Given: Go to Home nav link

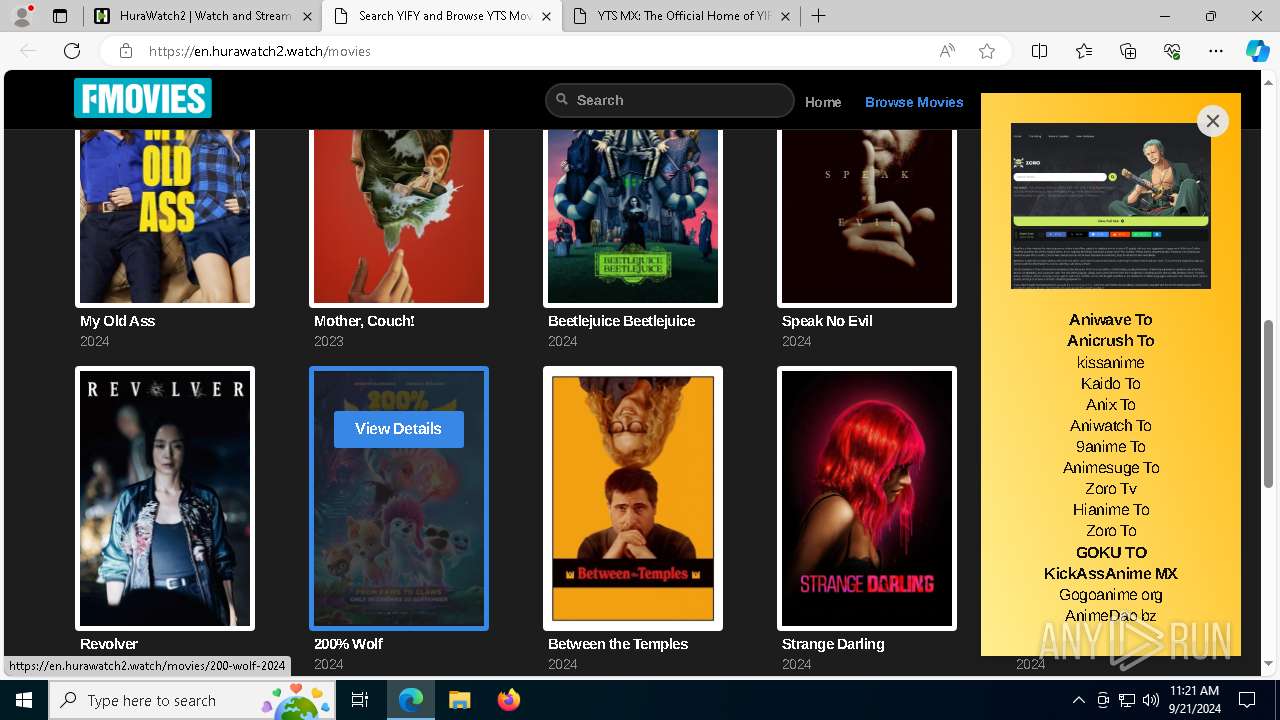Looking at the screenshot, I should (823, 102).
